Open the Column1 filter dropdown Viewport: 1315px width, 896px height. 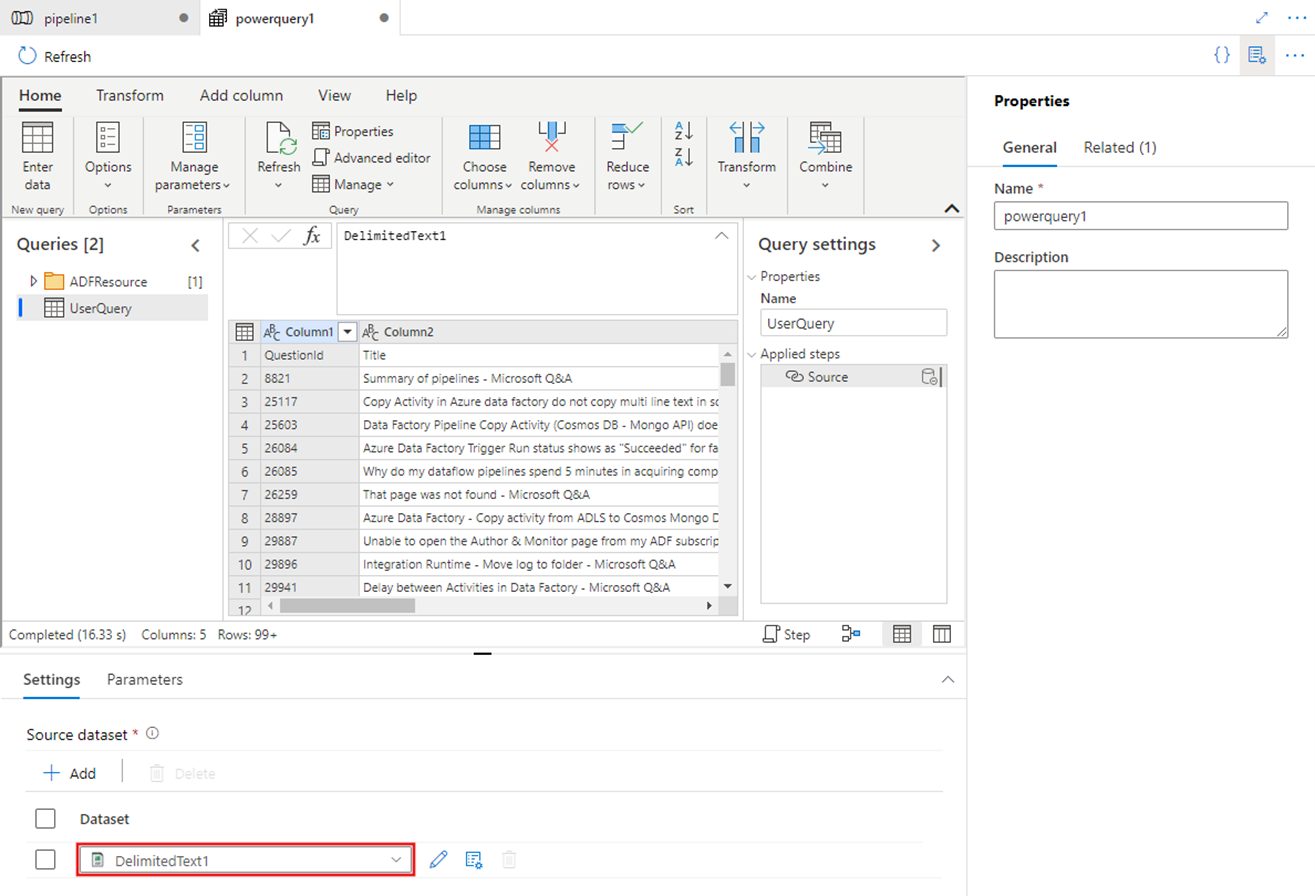347,331
